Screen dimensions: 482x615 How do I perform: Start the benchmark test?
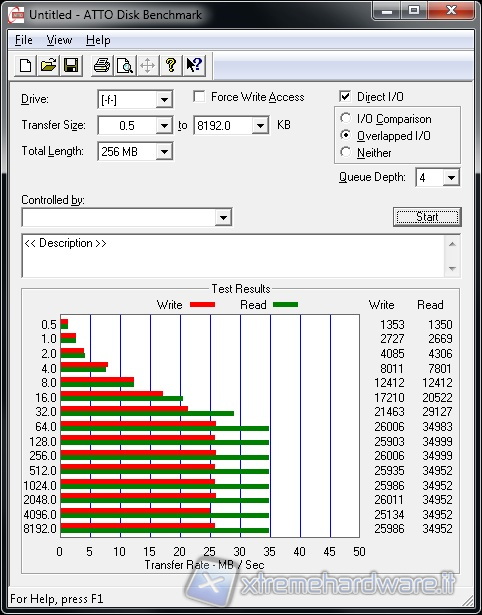[x=427, y=217]
